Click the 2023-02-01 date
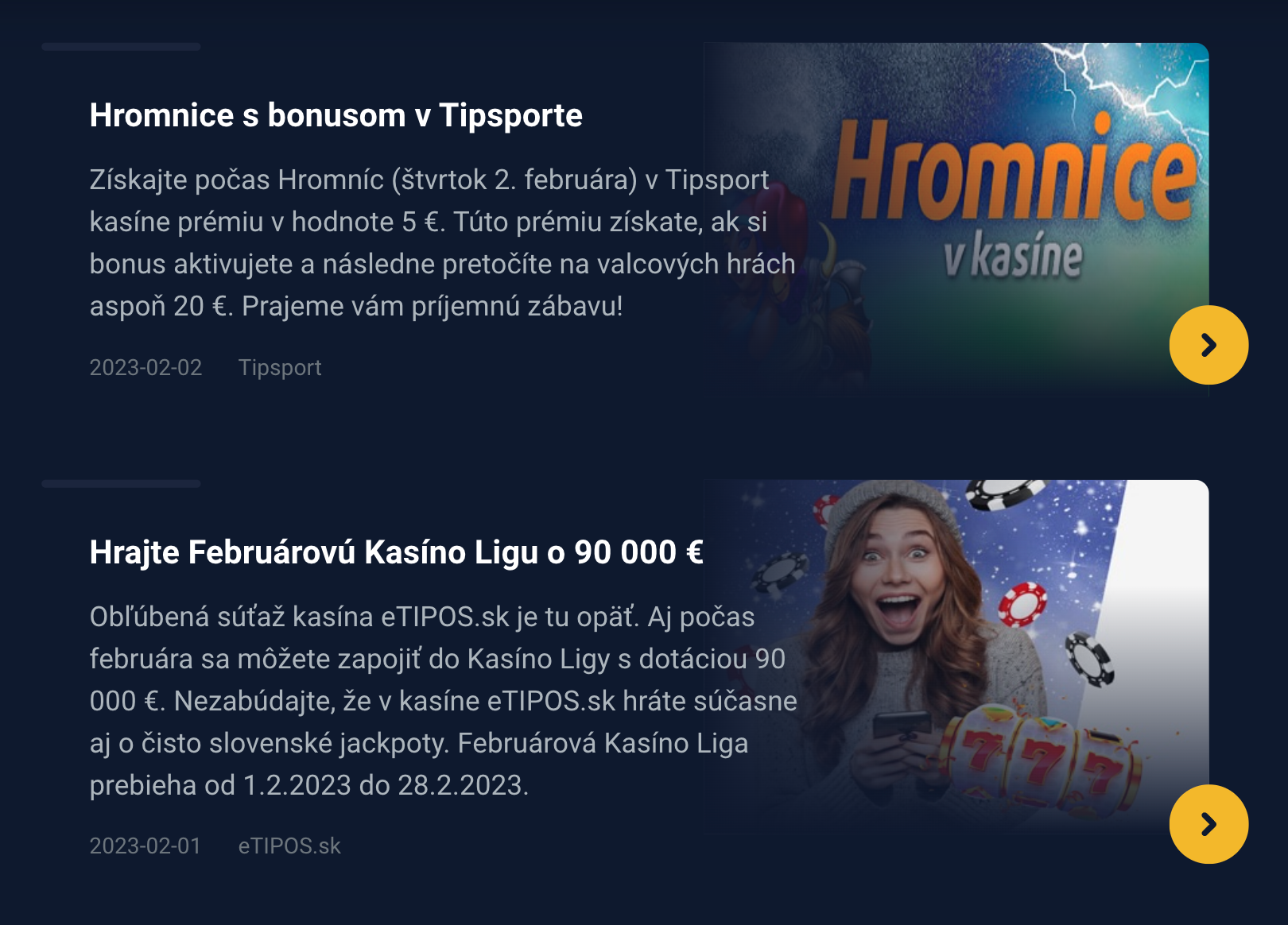The height and width of the screenshot is (925, 1288). click(145, 846)
